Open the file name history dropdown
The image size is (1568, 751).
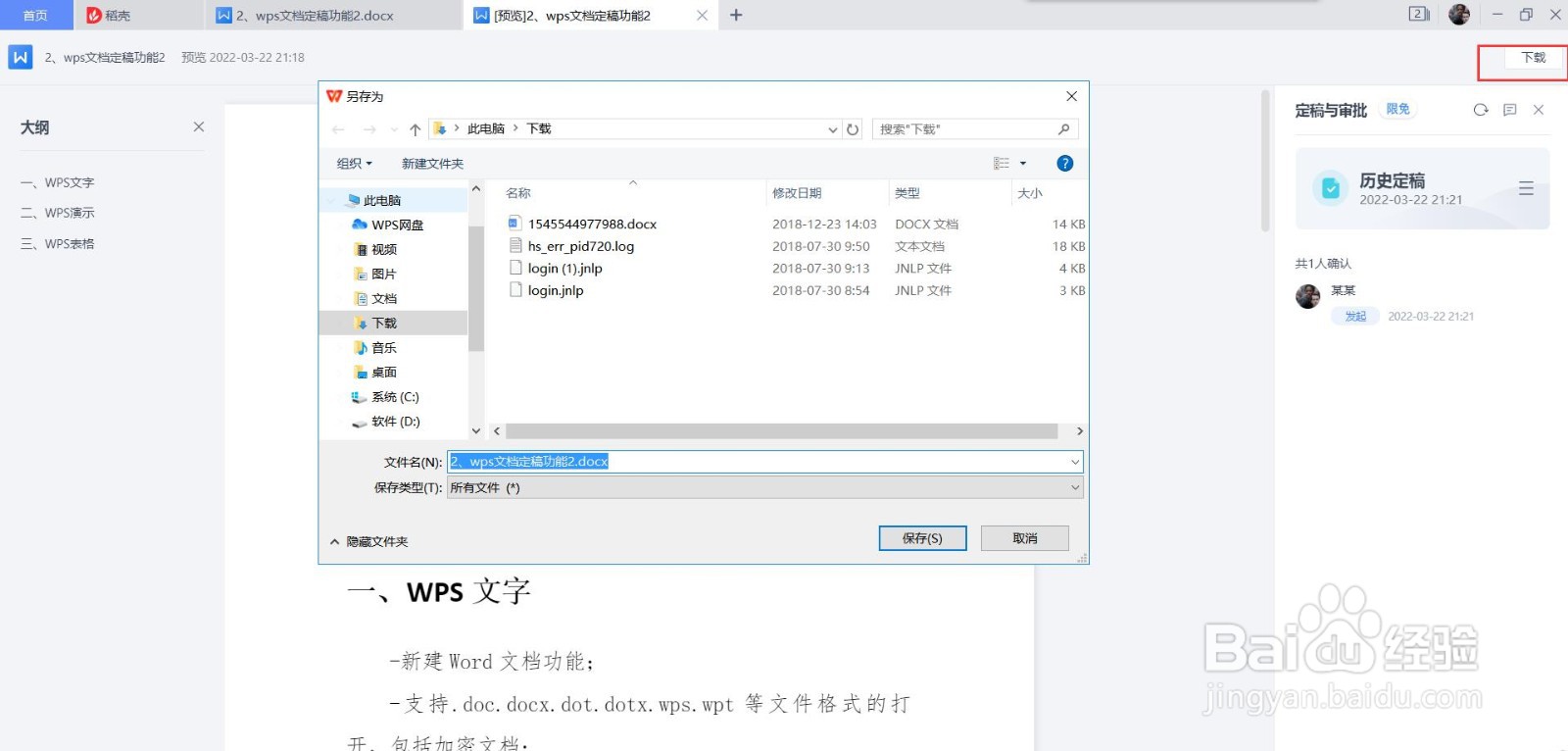point(1075,462)
